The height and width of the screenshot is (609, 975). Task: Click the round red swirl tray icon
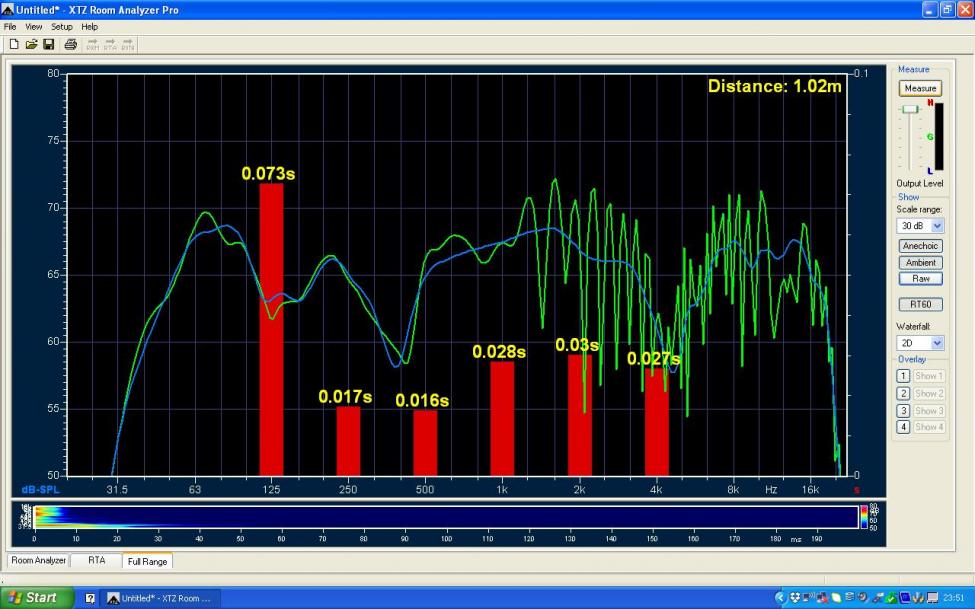tap(863, 597)
